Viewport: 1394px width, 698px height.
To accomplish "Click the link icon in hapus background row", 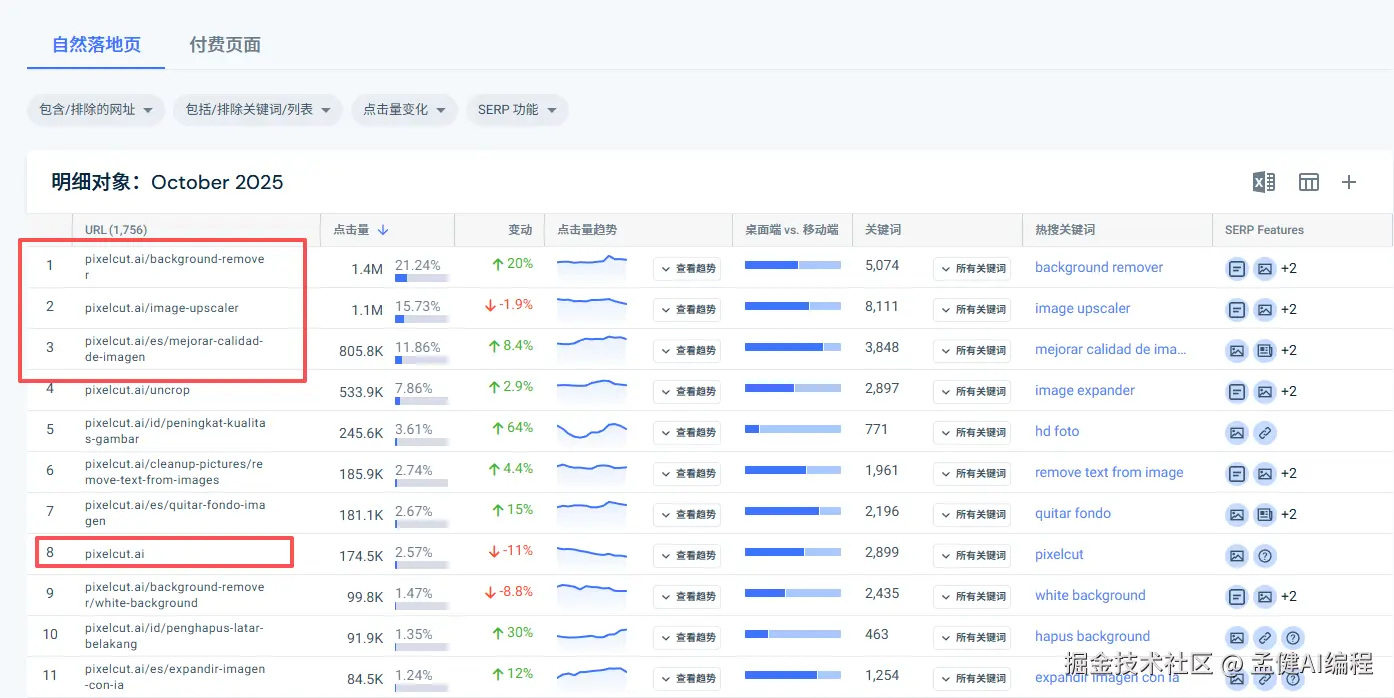I will [x=1265, y=637].
